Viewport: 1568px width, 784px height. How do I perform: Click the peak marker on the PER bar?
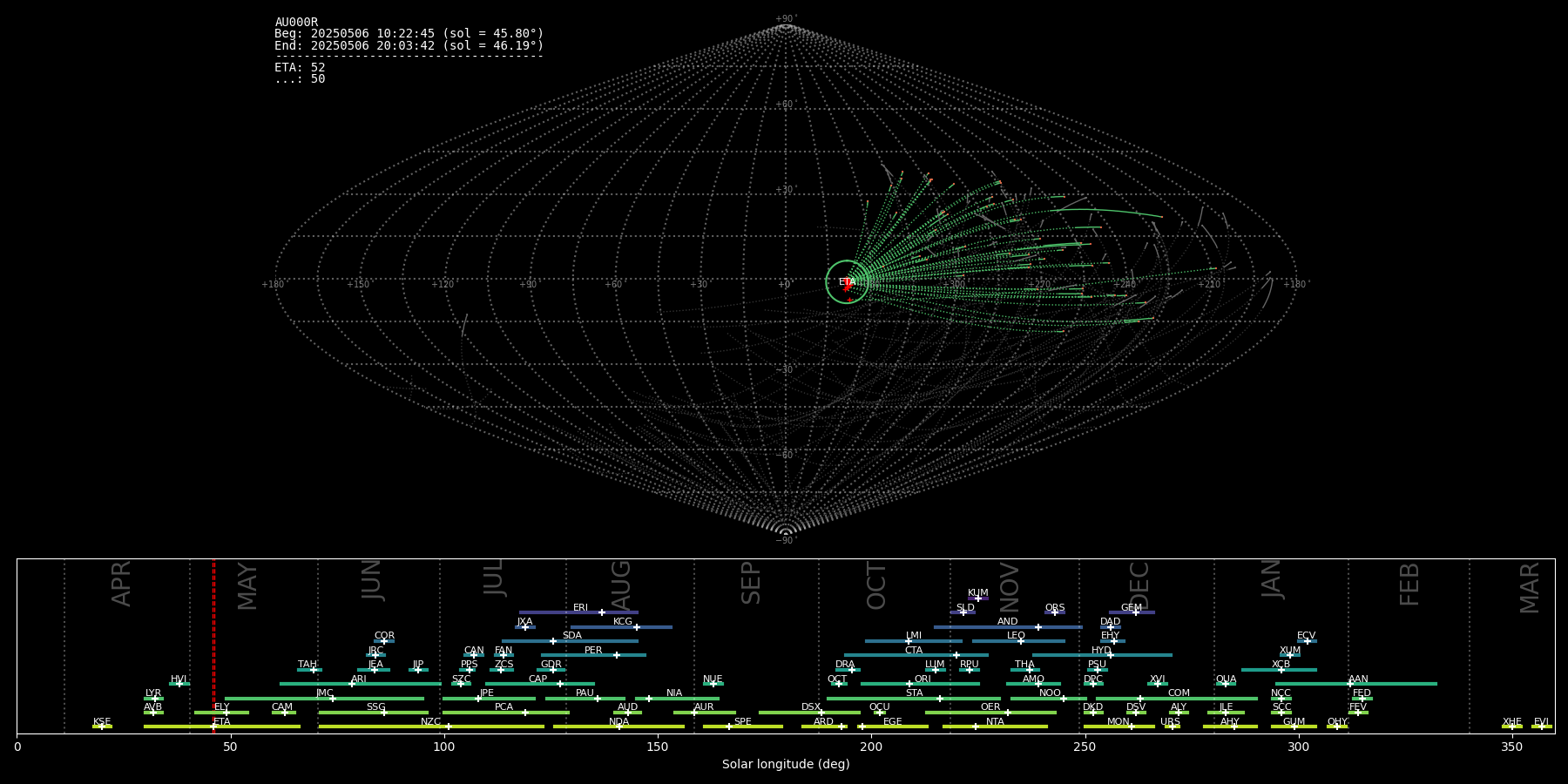616,655
